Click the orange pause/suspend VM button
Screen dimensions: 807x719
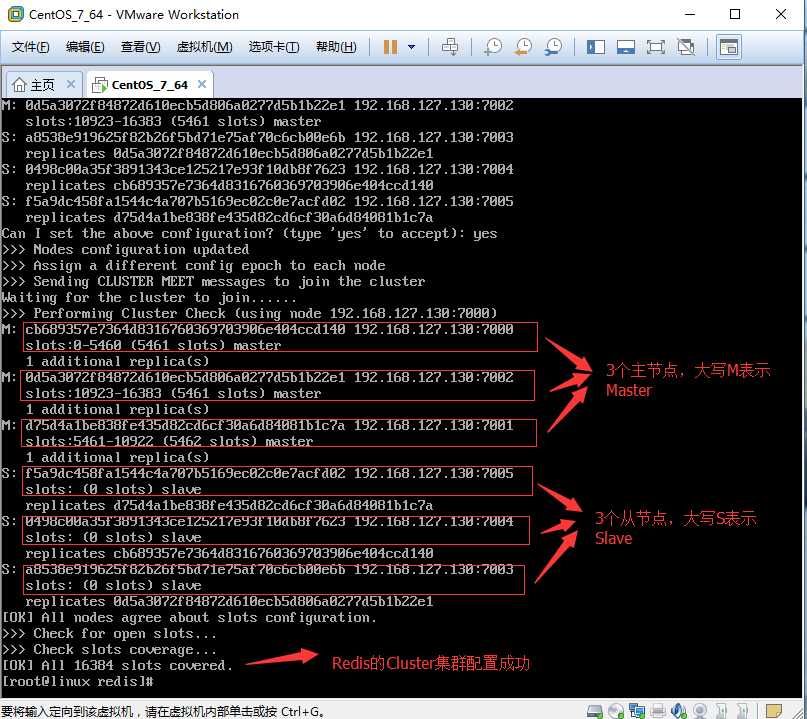(390, 47)
